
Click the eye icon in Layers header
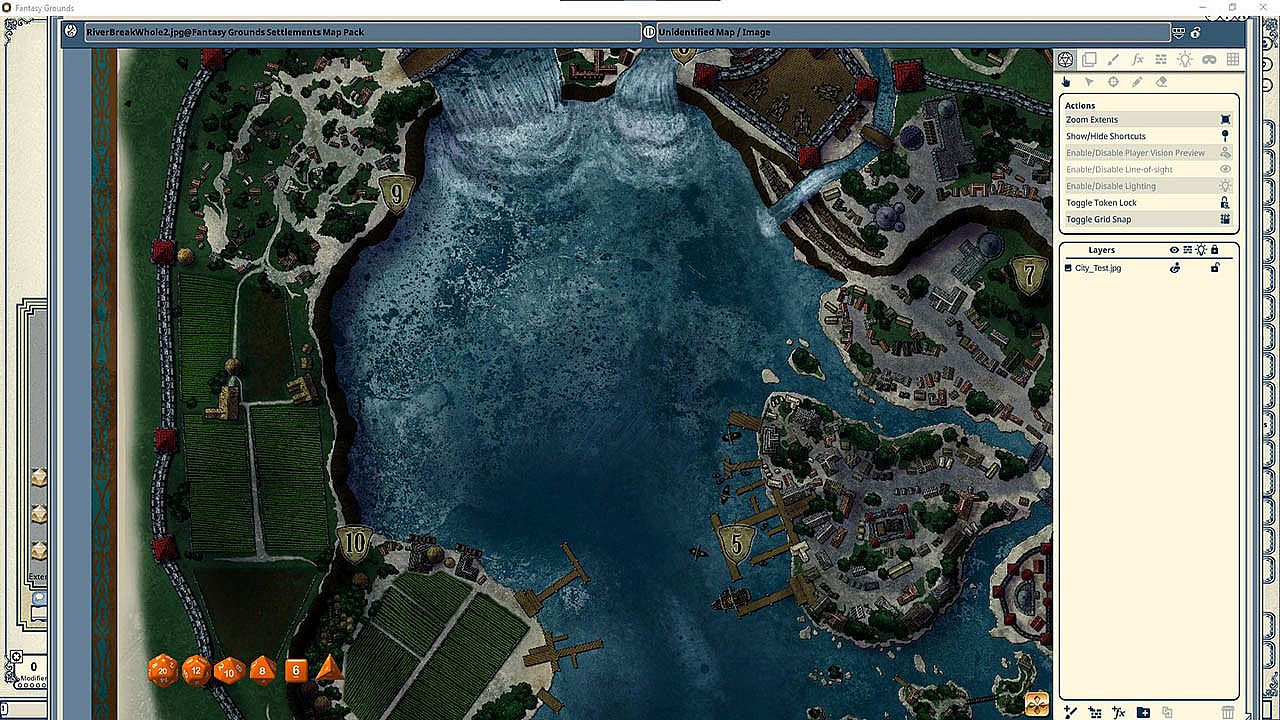click(x=1175, y=250)
